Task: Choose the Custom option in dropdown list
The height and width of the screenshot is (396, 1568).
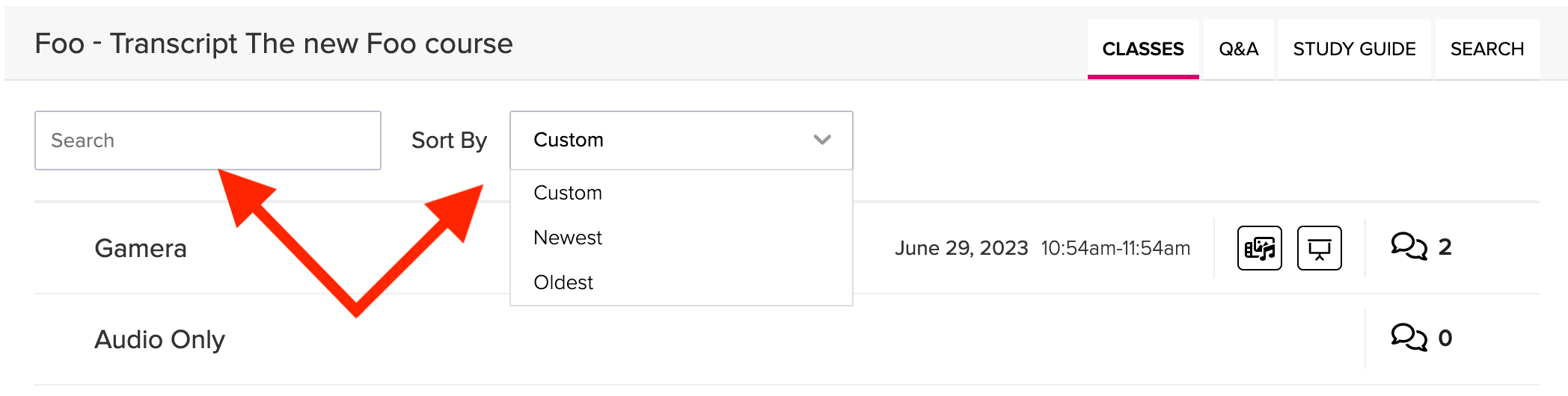Action: [x=568, y=193]
